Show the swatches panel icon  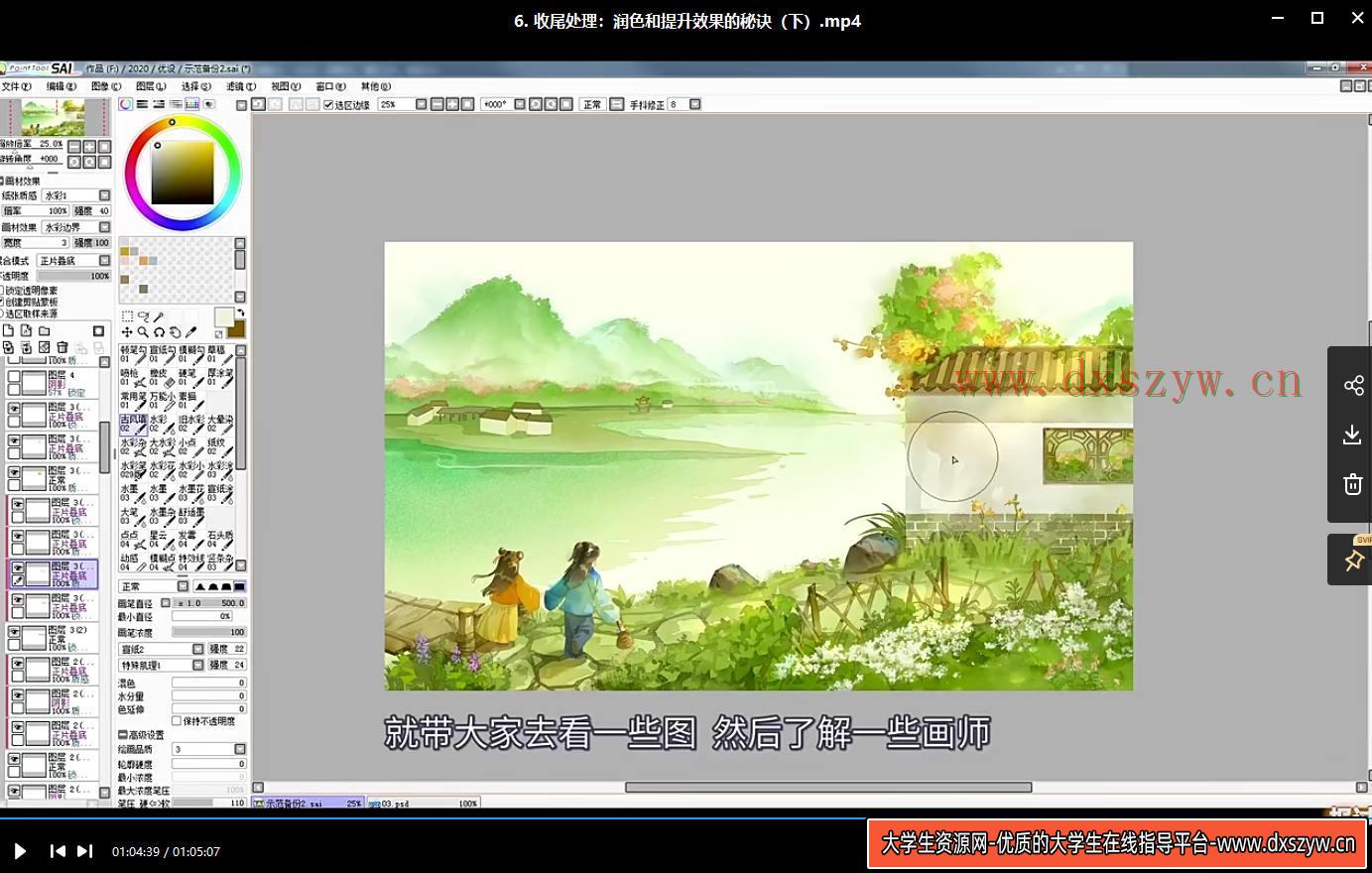192,104
